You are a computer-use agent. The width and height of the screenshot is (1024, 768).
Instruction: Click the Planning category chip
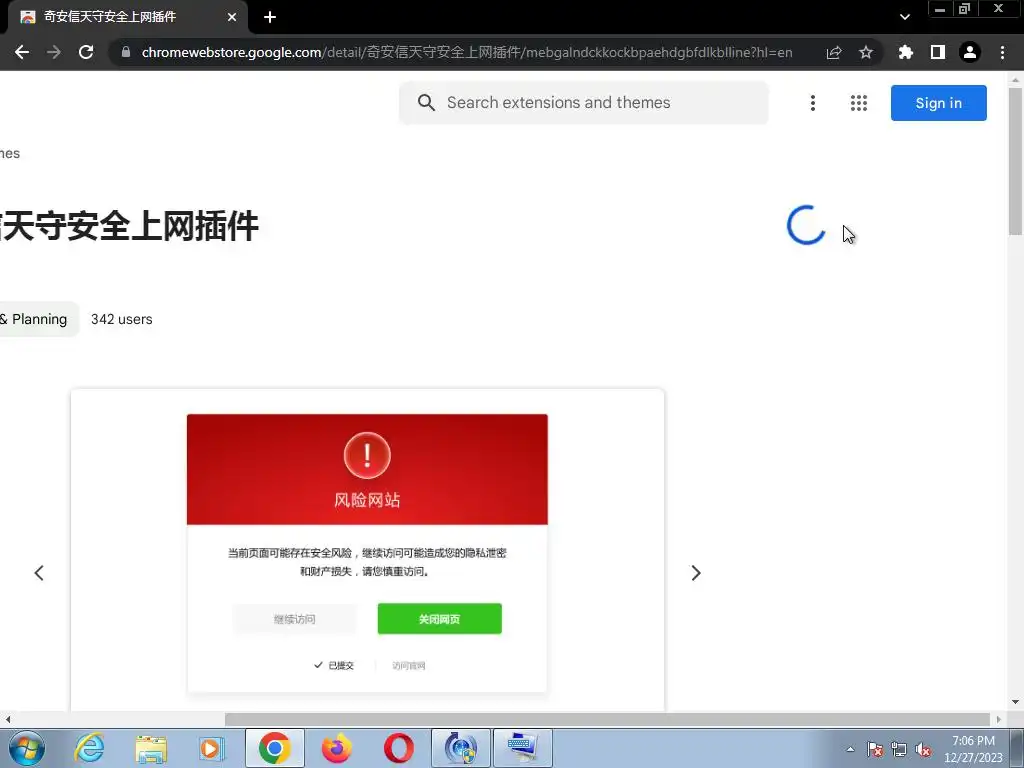(x=39, y=319)
